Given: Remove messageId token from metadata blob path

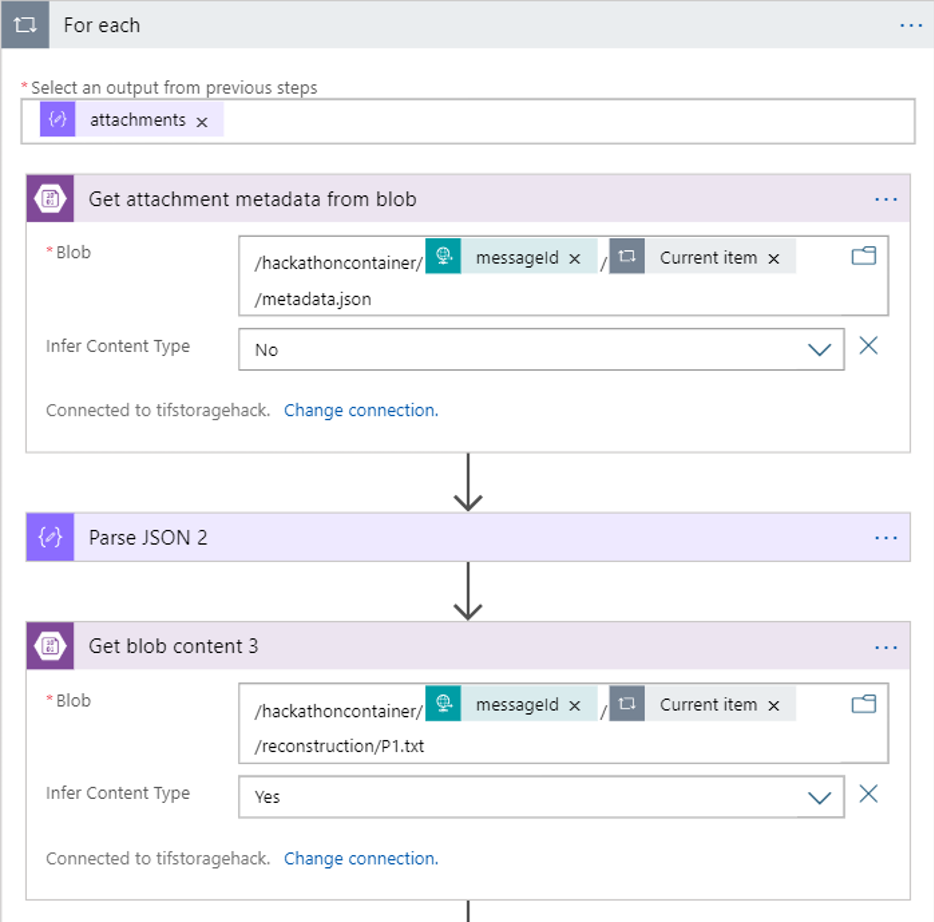Looking at the screenshot, I should point(574,258).
